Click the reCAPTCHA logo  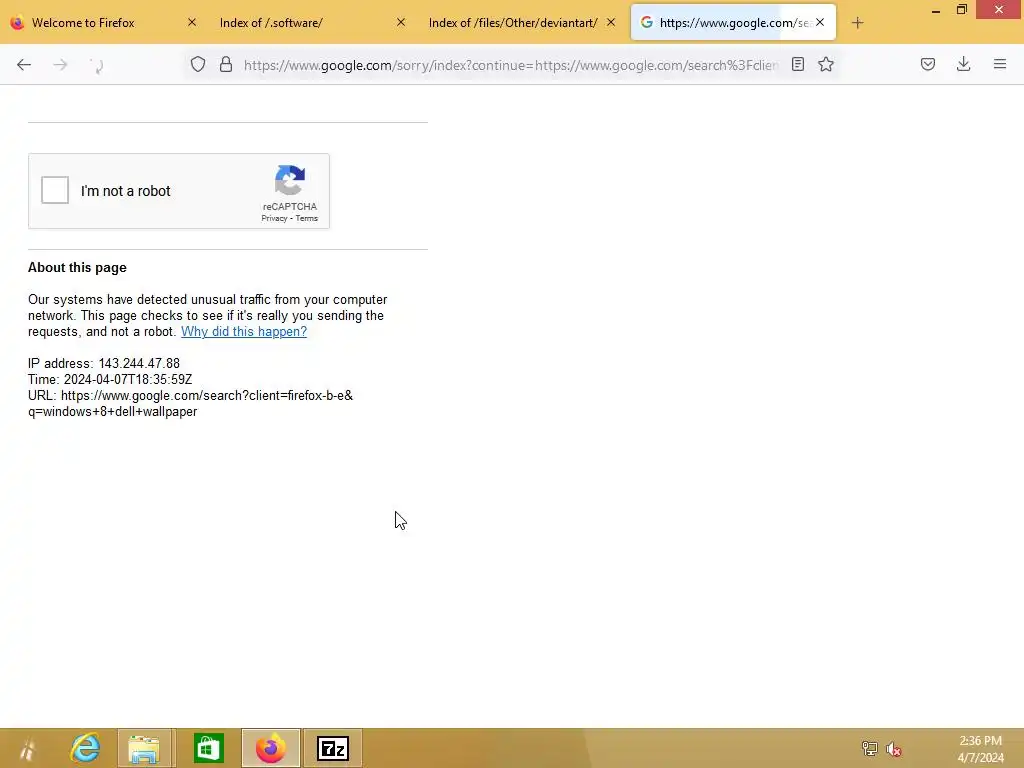pyautogui.click(x=290, y=180)
